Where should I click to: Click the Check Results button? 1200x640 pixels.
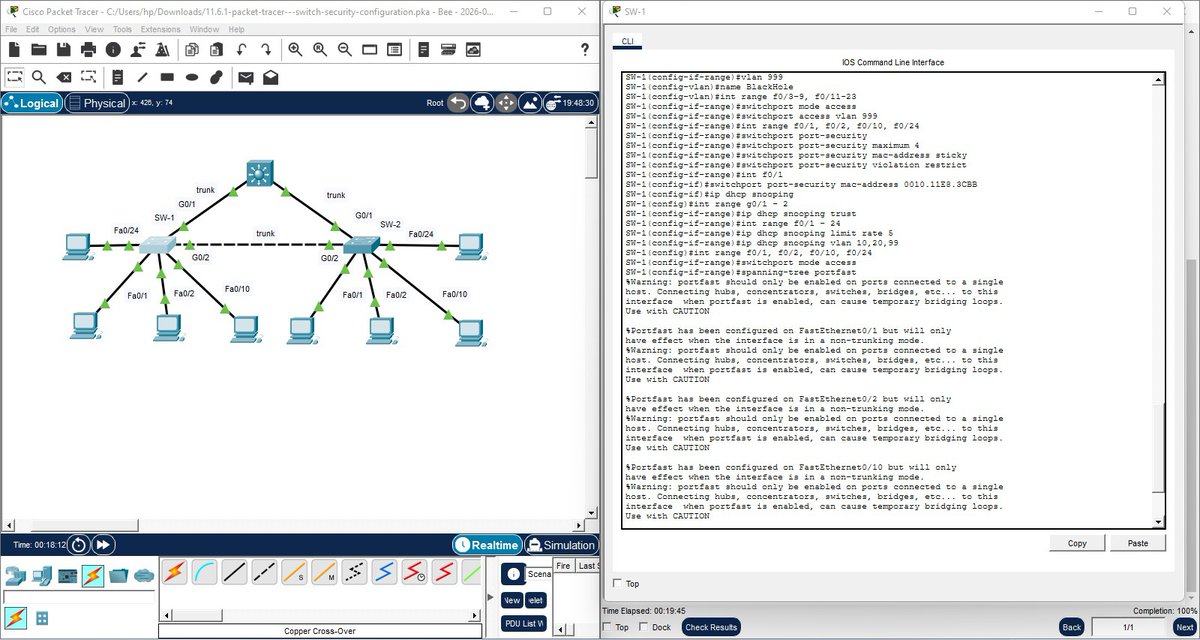712,627
